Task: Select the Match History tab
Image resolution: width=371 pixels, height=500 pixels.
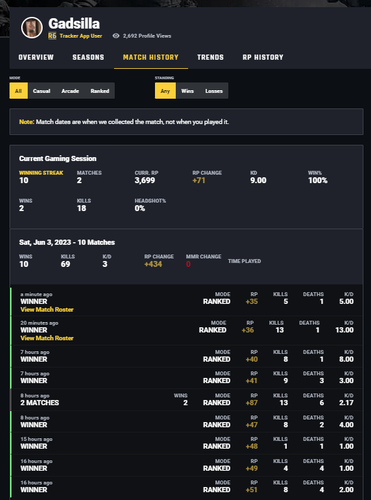Action: 151,57
